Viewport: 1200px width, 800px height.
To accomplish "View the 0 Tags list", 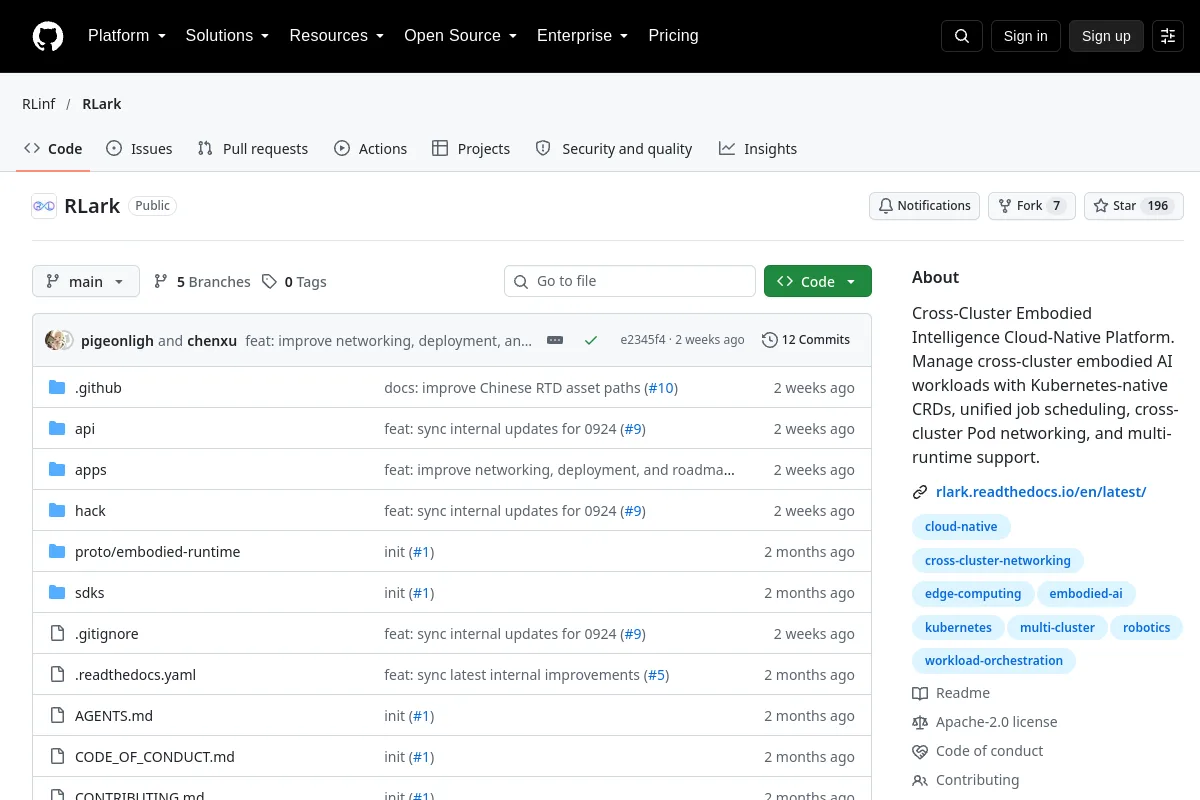I will click(x=295, y=282).
